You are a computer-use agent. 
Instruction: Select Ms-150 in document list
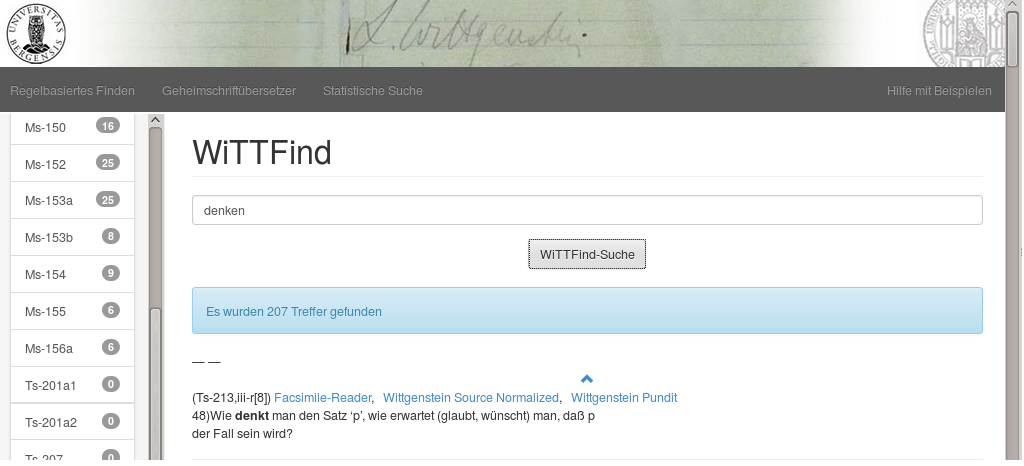72,127
